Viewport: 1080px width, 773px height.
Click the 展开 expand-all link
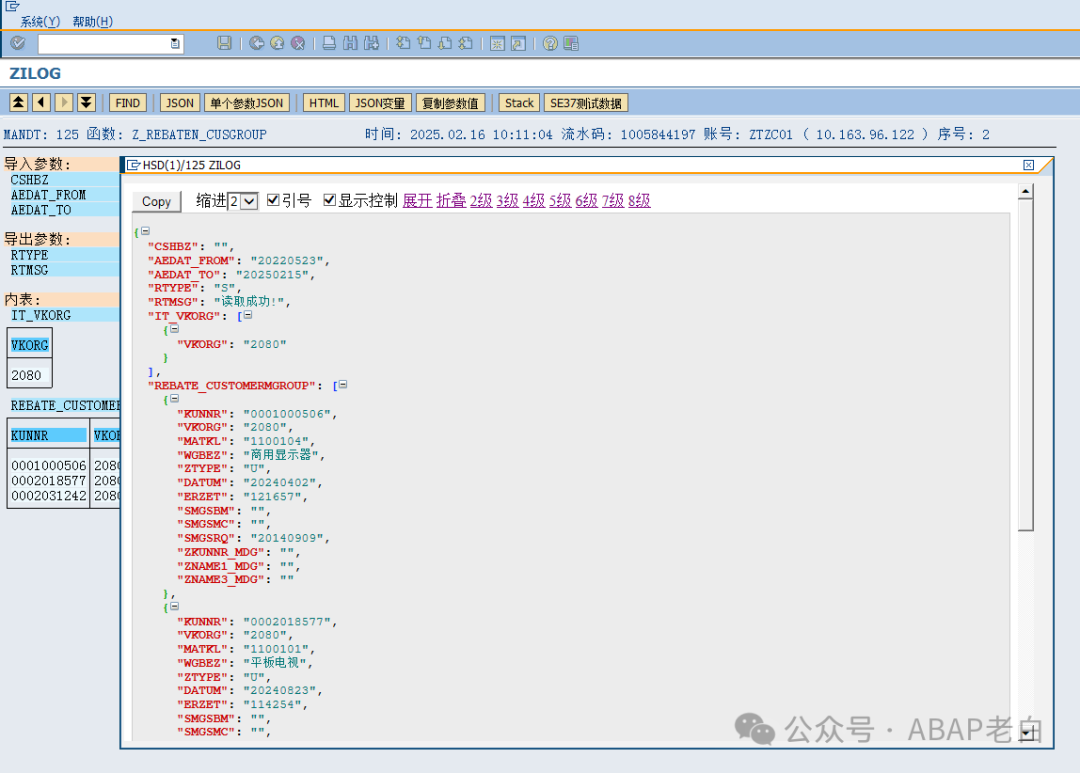click(x=417, y=200)
